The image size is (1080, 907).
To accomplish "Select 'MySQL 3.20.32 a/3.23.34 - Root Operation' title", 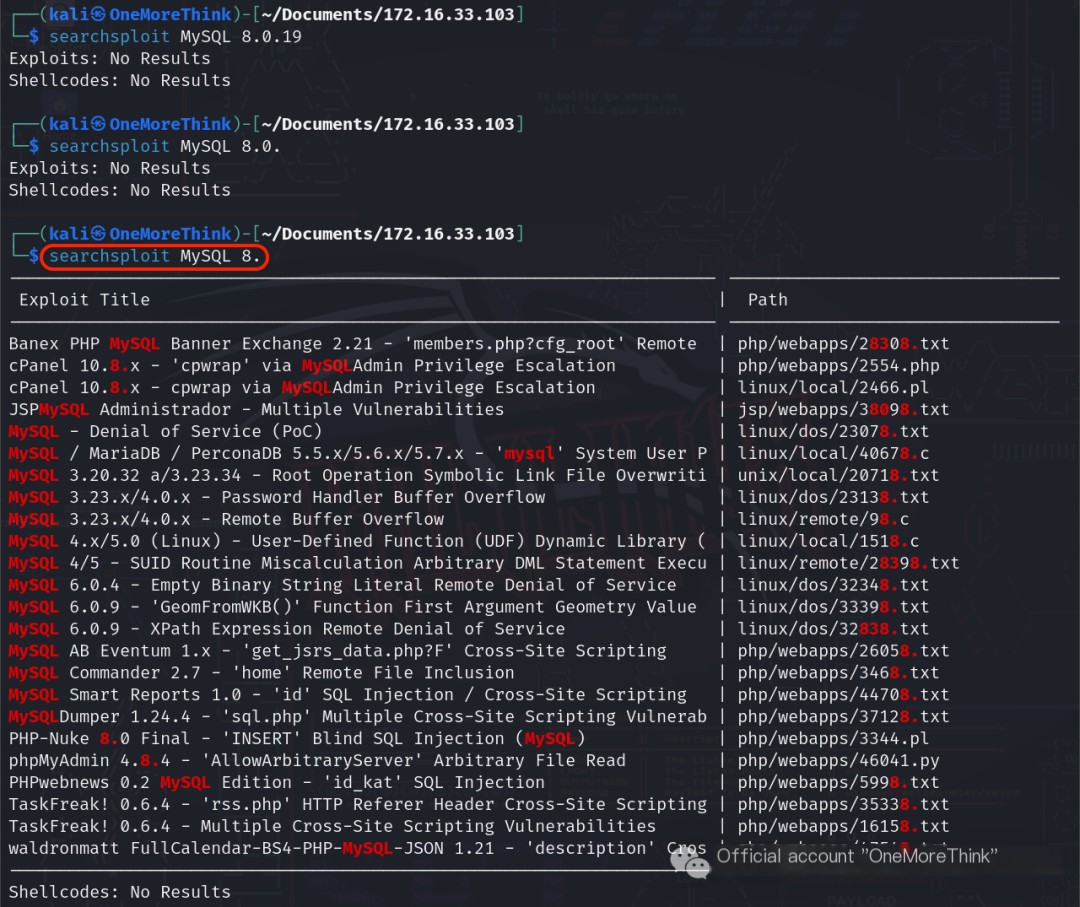I will pyautogui.click(x=357, y=476).
